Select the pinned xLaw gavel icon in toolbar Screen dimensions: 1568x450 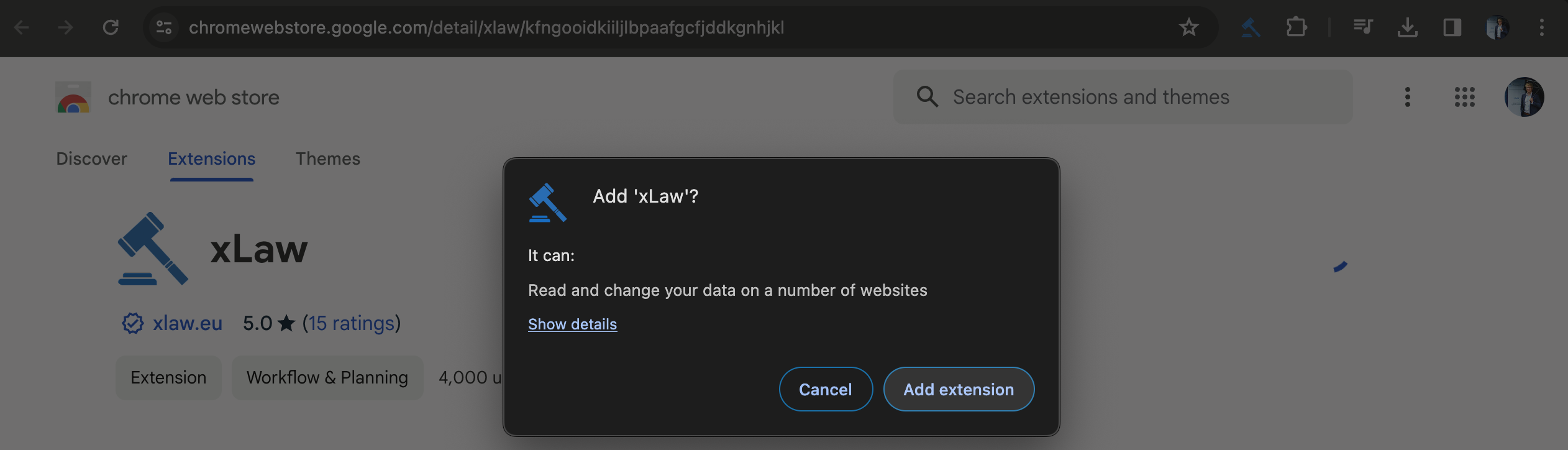[1251, 28]
